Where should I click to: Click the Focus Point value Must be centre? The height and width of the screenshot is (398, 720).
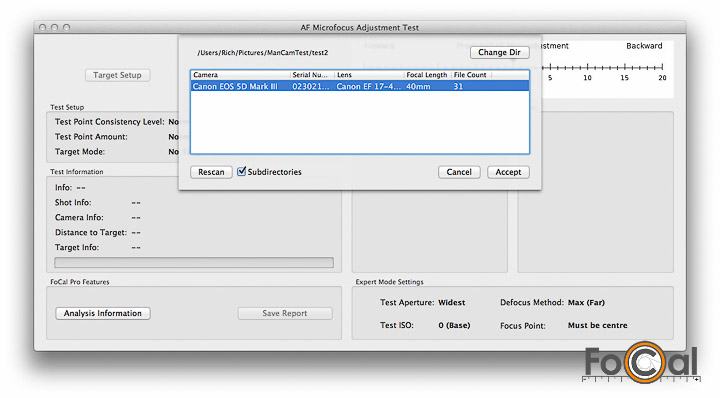(597, 325)
